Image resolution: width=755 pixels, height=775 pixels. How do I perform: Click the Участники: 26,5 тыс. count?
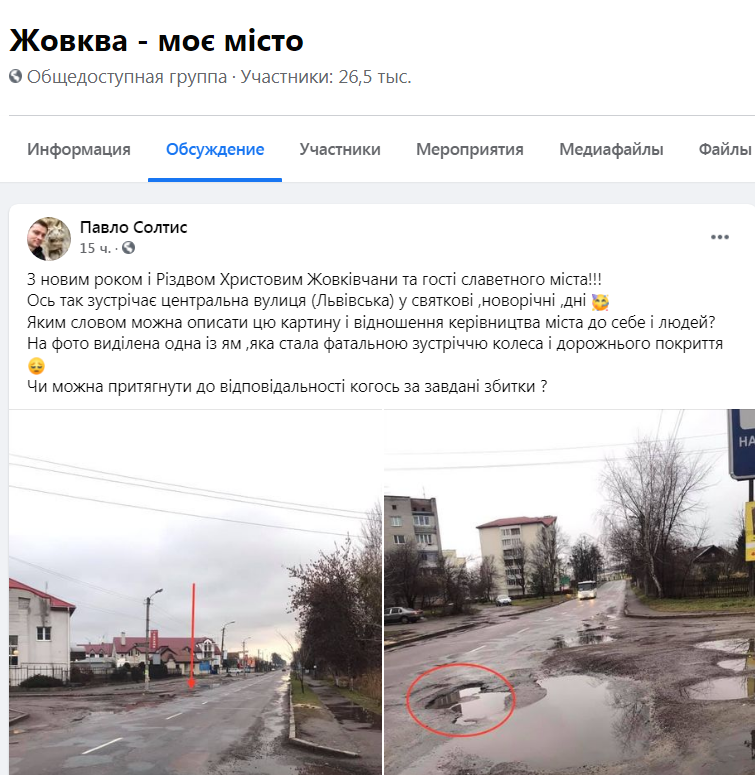326,77
